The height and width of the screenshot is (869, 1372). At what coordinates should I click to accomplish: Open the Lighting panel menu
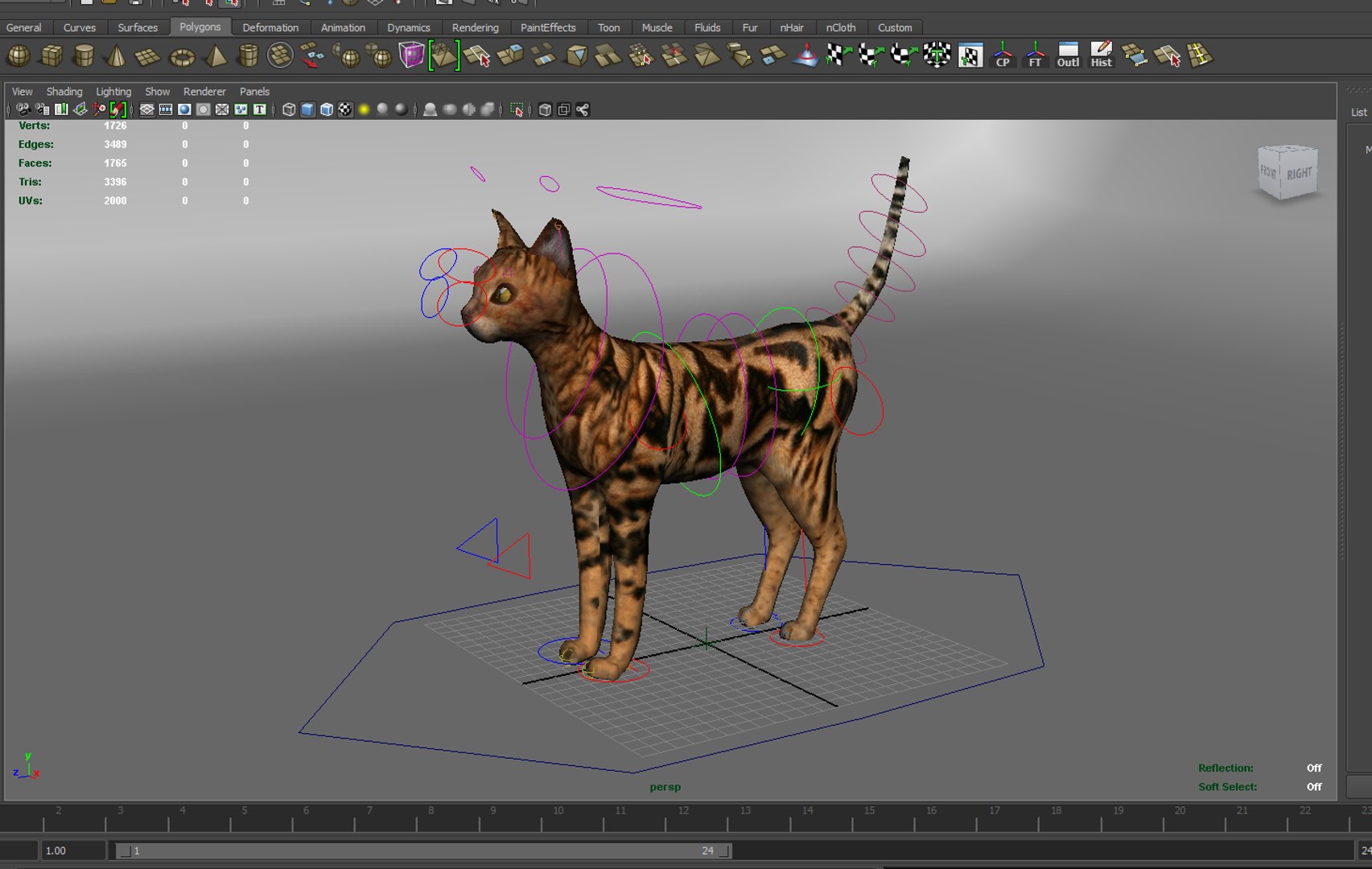coord(113,92)
